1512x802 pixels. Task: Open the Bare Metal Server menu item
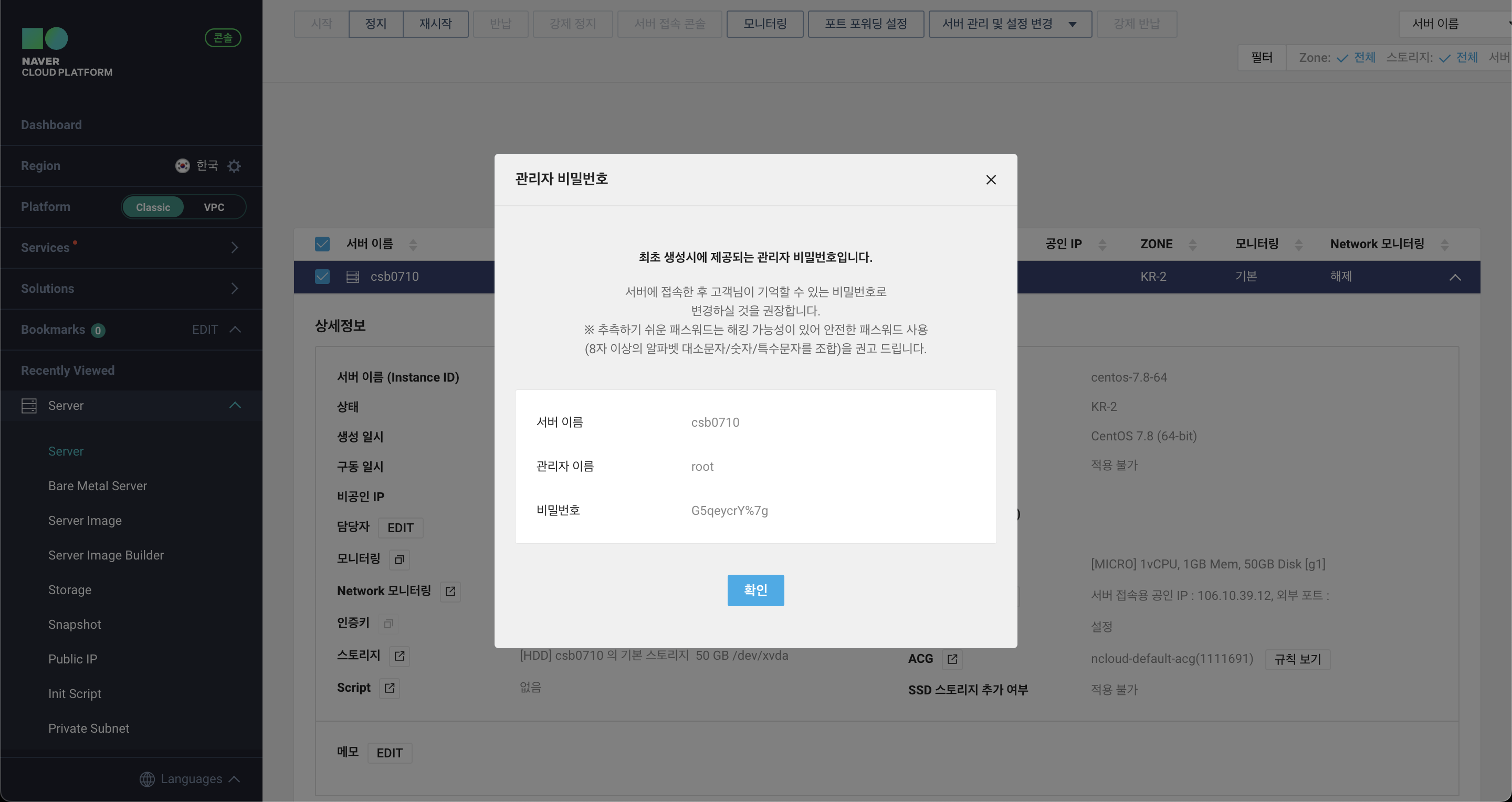click(x=98, y=486)
